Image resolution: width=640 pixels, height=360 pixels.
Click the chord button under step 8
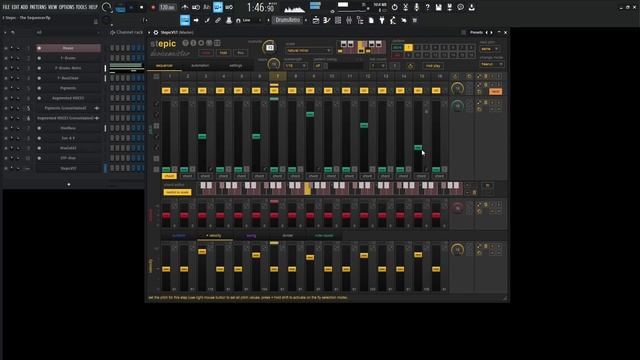coord(295,176)
